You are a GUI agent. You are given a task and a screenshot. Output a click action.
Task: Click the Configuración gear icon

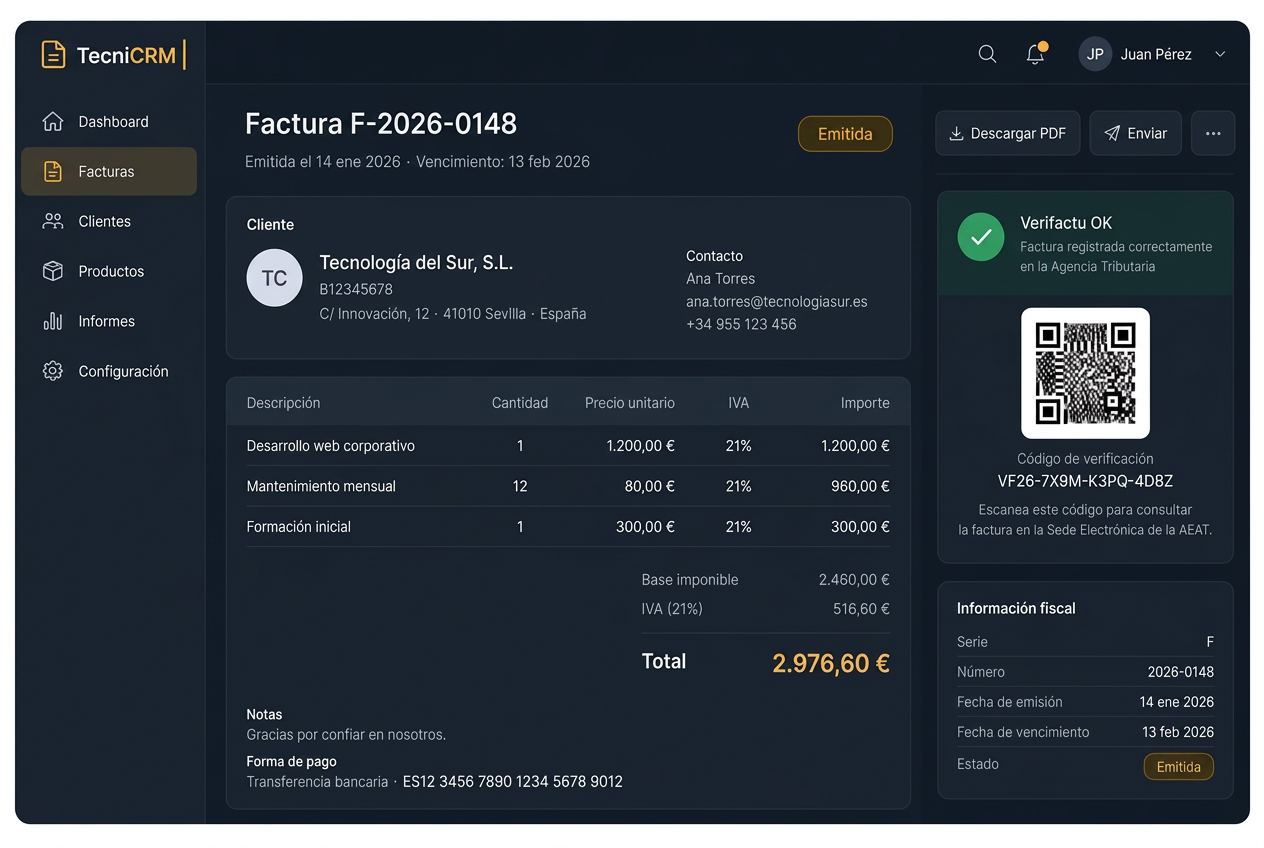(x=53, y=372)
